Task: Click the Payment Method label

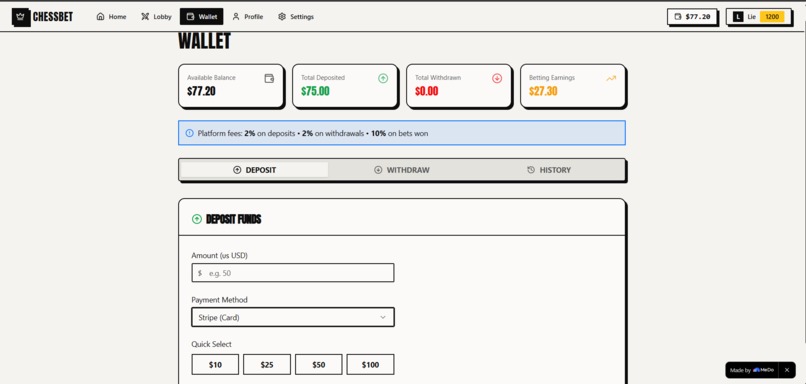Action: click(x=219, y=300)
